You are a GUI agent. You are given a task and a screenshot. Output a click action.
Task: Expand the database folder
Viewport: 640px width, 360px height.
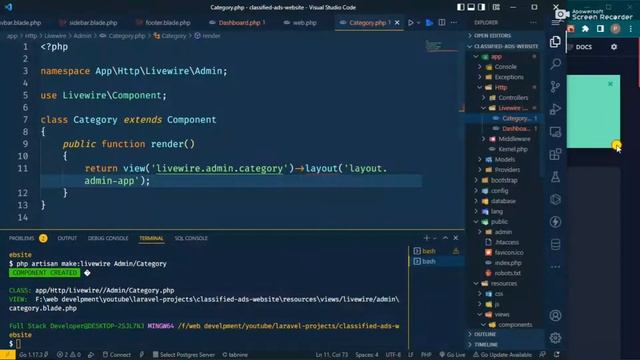[x=503, y=201]
